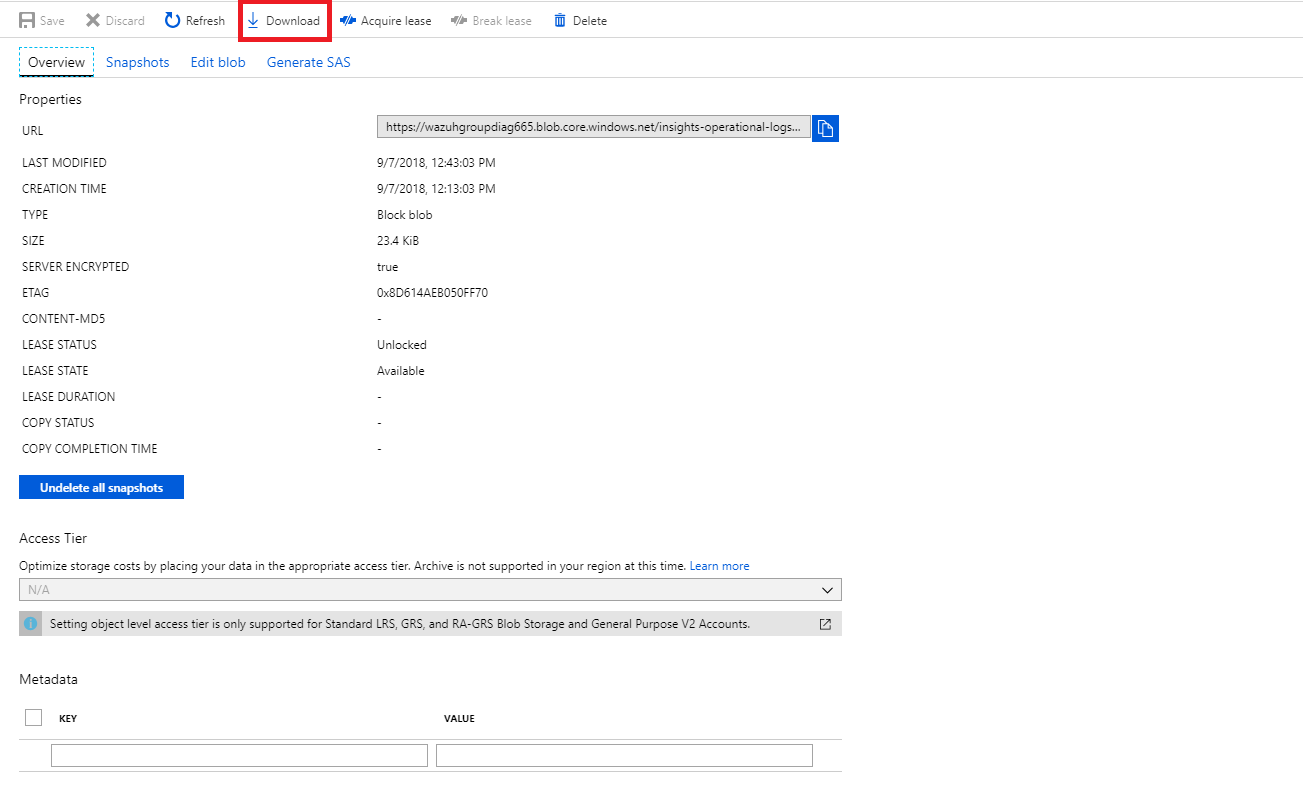Click the Delete trash can icon
1308x787 pixels.
560,20
